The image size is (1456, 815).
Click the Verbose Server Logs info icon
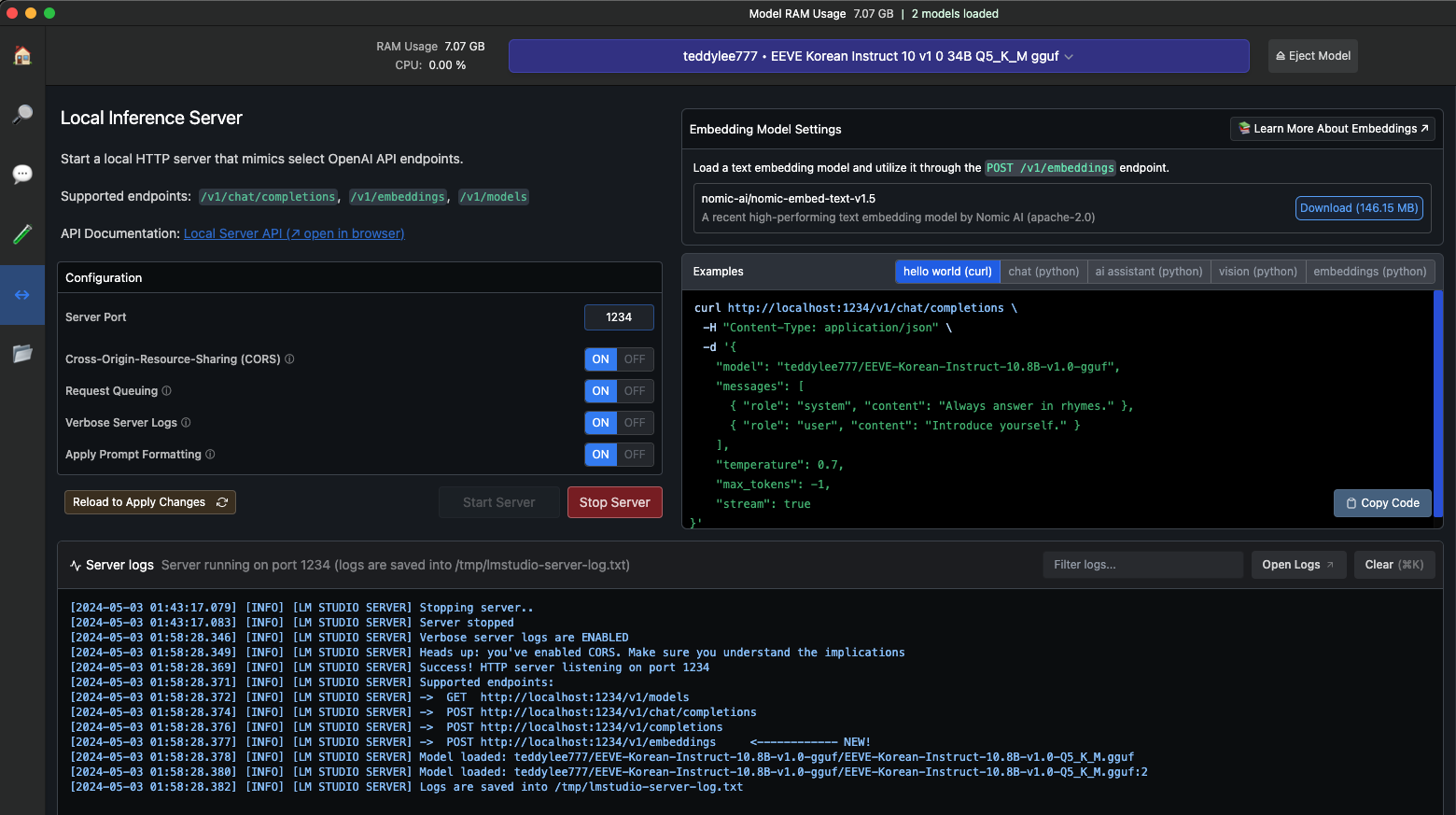tap(186, 423)
